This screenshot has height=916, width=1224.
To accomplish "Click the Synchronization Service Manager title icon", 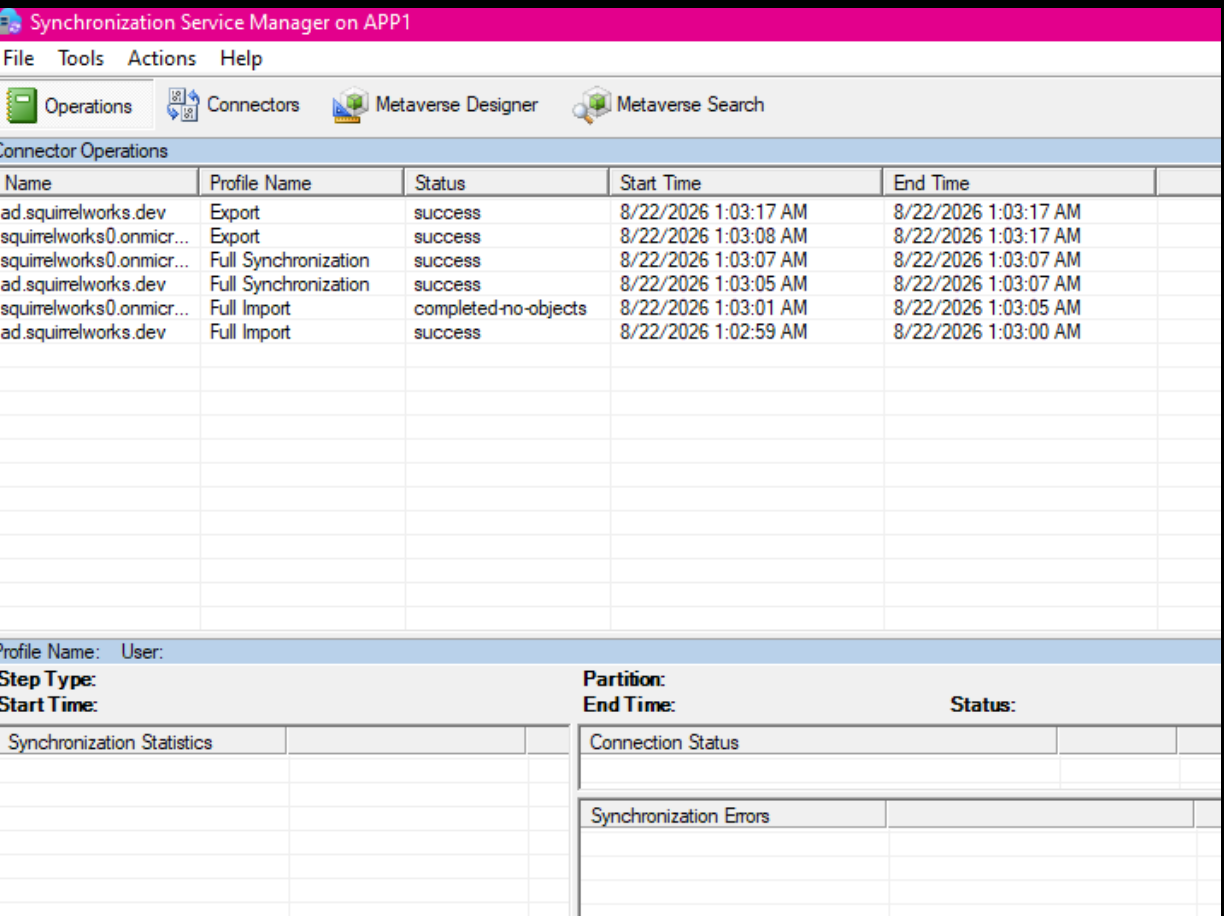I will (10, 23).
